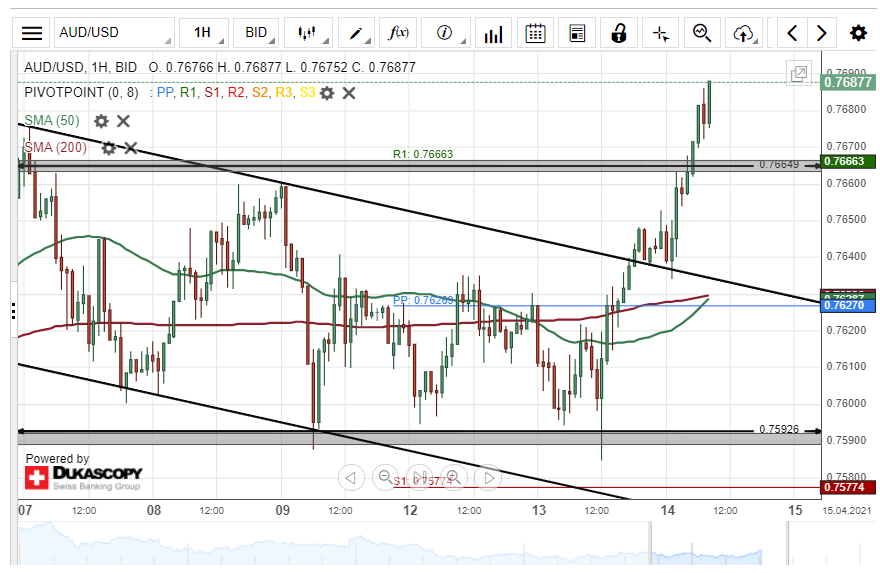Click the overview navigator strip

(402, 543)
